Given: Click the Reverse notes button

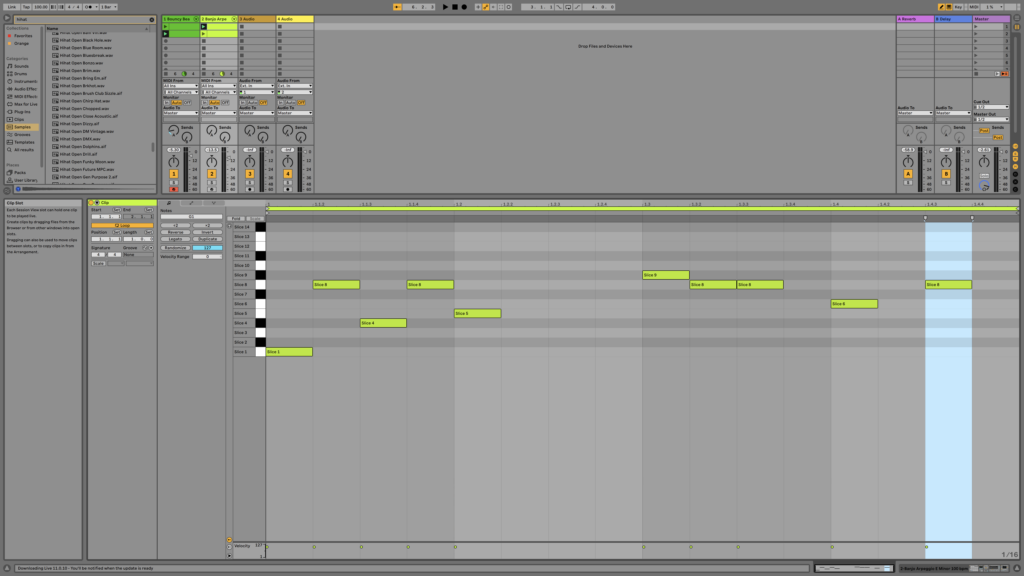Looking at the screenshot, I should click(x=175, y=232).
